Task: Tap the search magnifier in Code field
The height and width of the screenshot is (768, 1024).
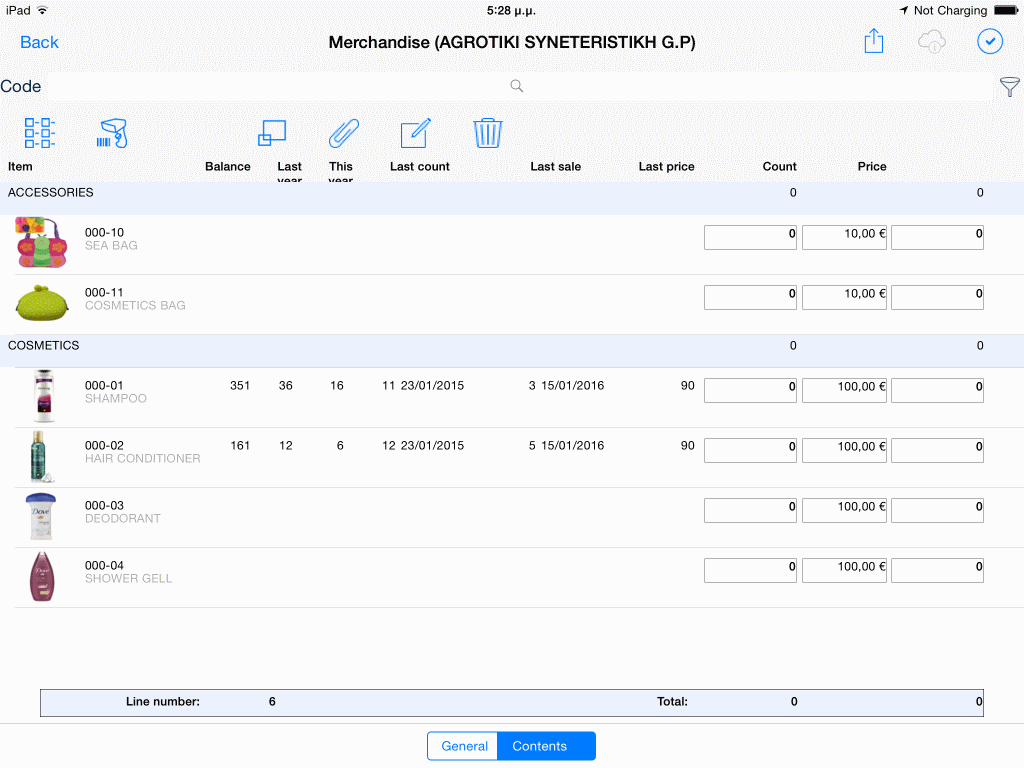Action: pos(517,86)
